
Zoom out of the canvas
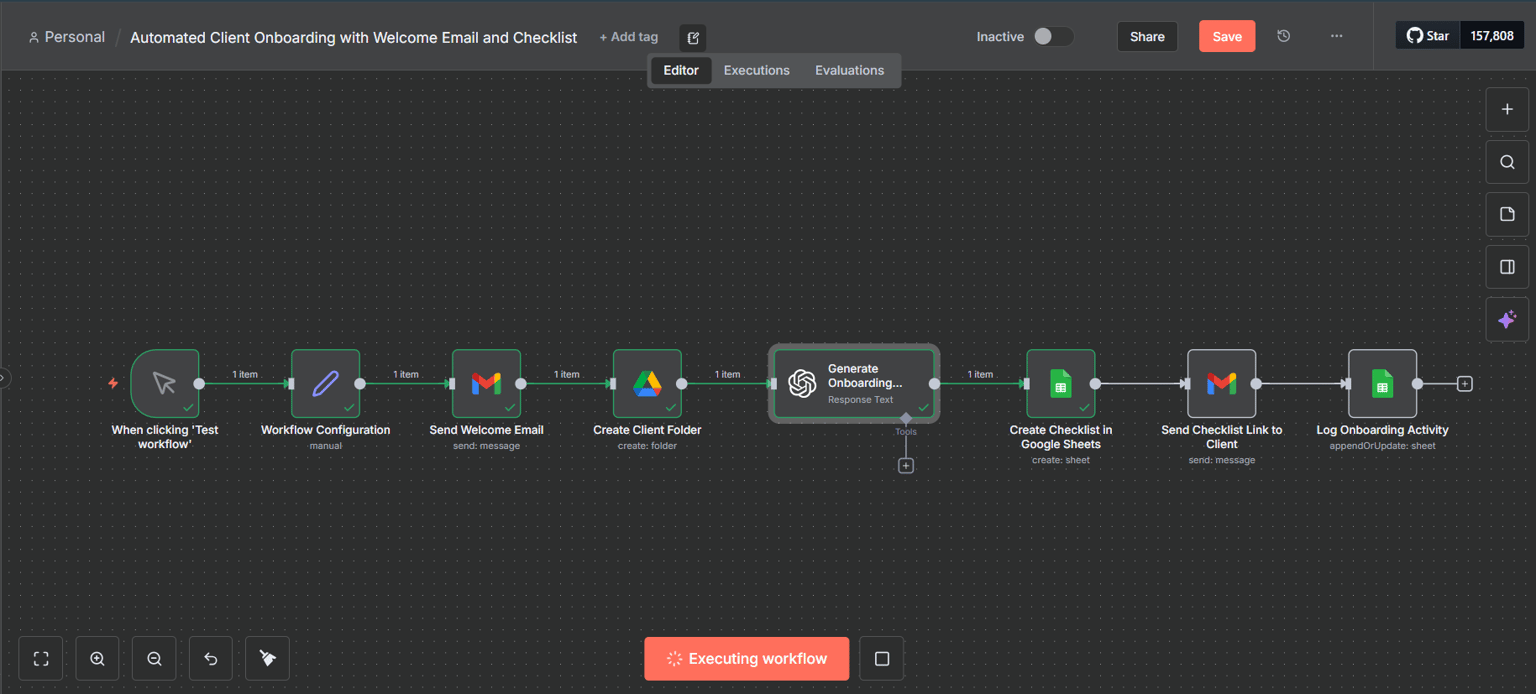[x=154, y=659]
